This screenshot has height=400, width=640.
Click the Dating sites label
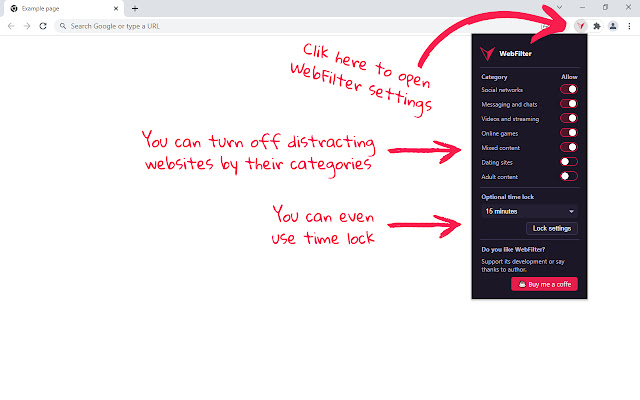coord(497,162)
